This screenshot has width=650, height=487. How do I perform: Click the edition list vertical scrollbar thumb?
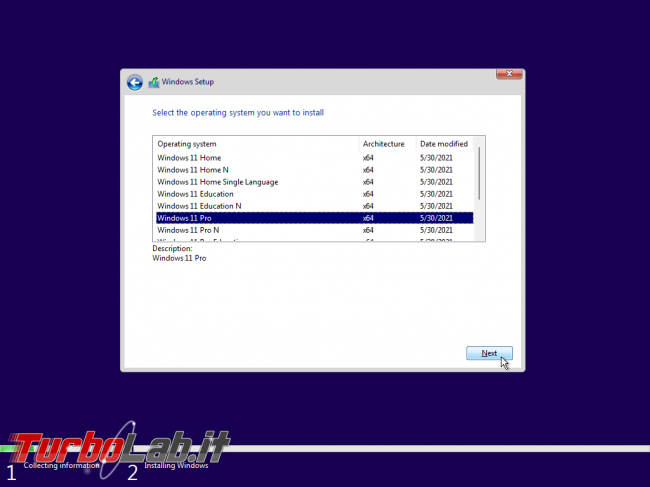tap(479, 173)
